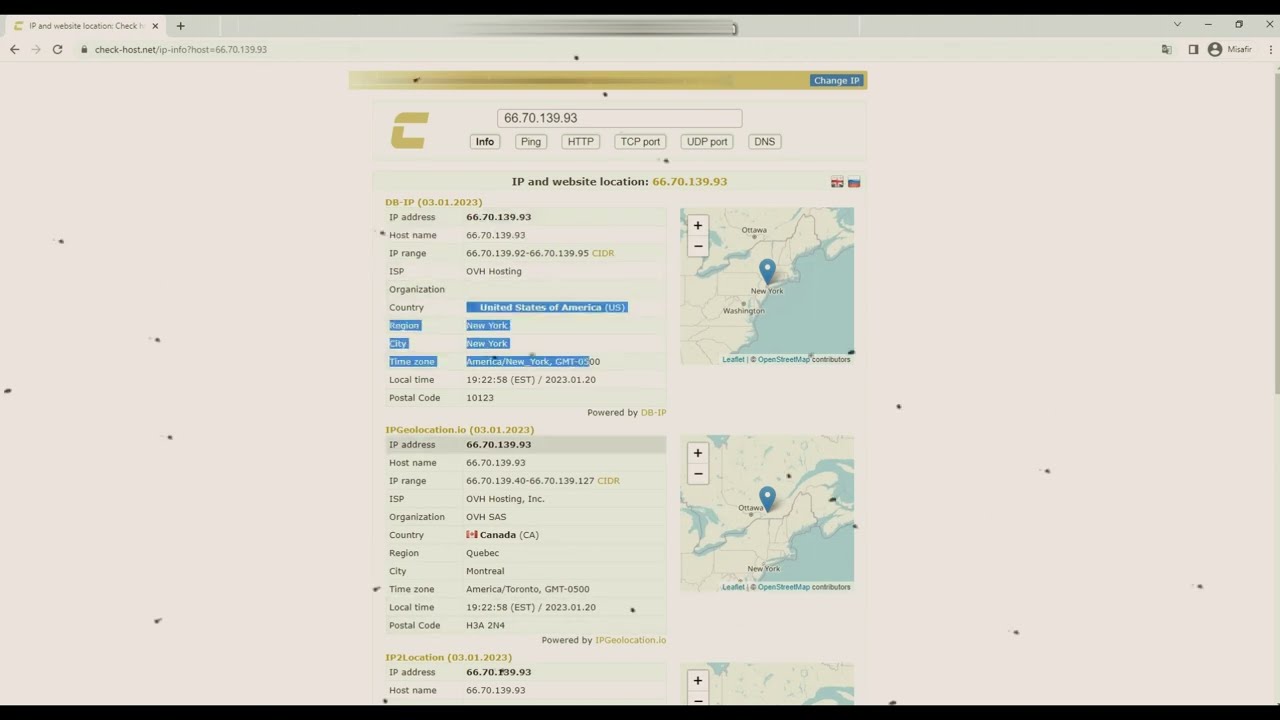Viewport: 1280px width, 720px height.
Task: Click OVH Hosting ISP value in DB-IP
Action: (x=493, y=271)
